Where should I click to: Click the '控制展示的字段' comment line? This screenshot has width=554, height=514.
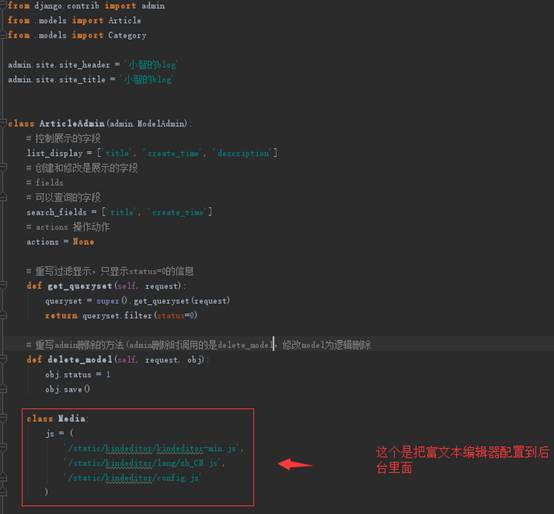tap(64, 138)
